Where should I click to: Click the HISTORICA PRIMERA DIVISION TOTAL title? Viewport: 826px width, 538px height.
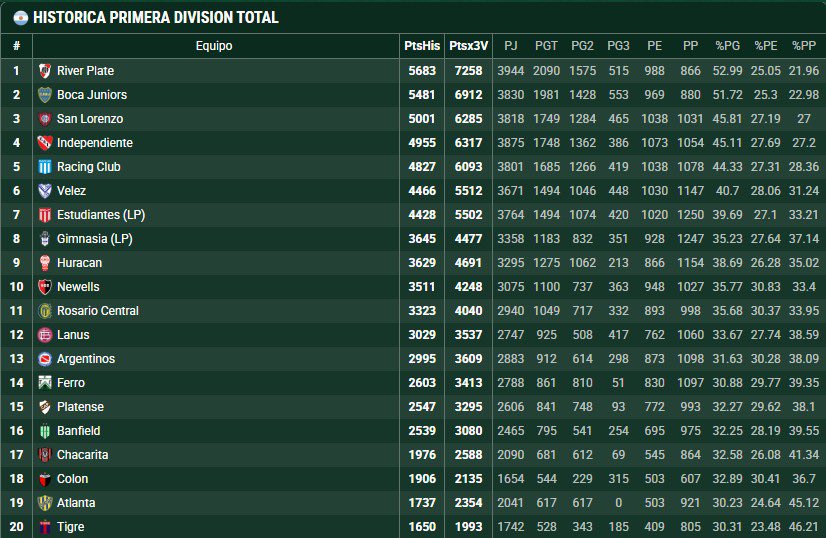[155, 18]
